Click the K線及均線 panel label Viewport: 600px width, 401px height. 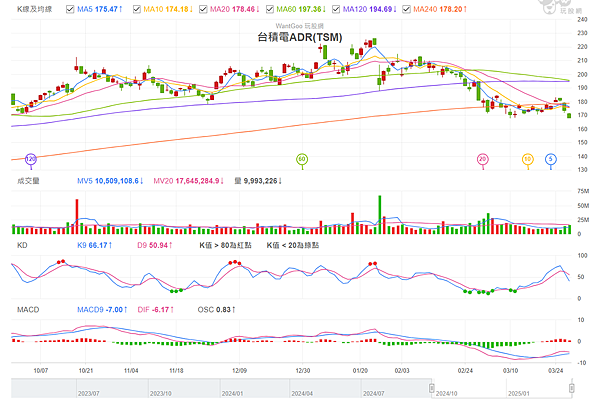(34, 9)
